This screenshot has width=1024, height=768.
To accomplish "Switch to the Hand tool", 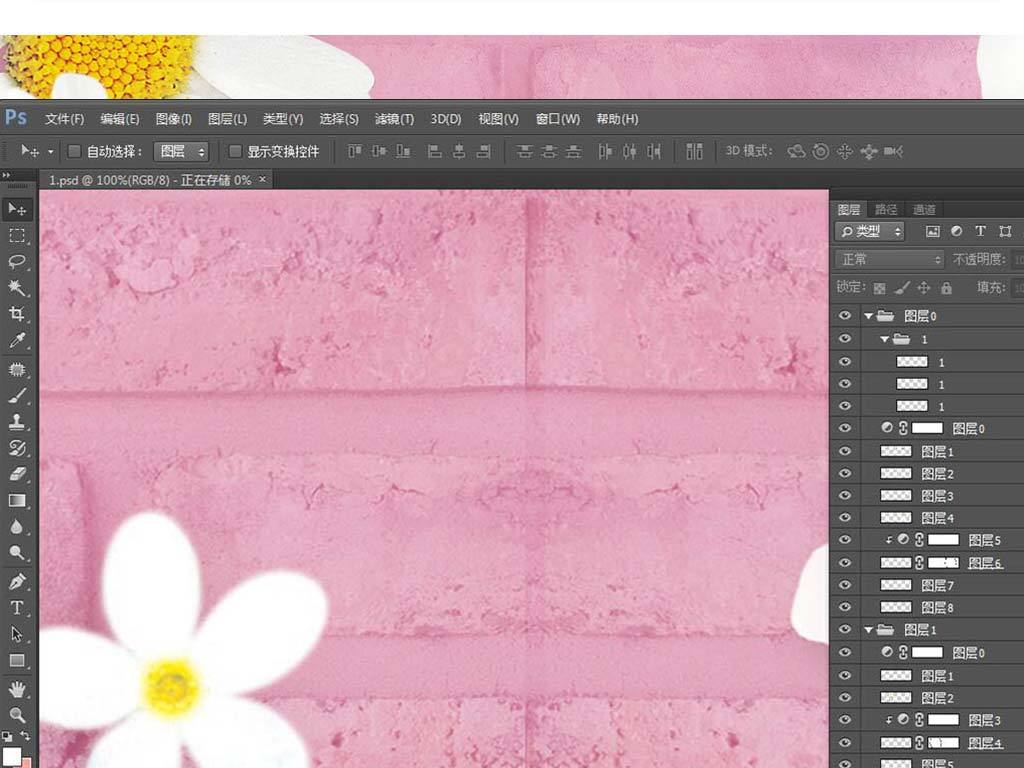I will click(x=17, y=688).
